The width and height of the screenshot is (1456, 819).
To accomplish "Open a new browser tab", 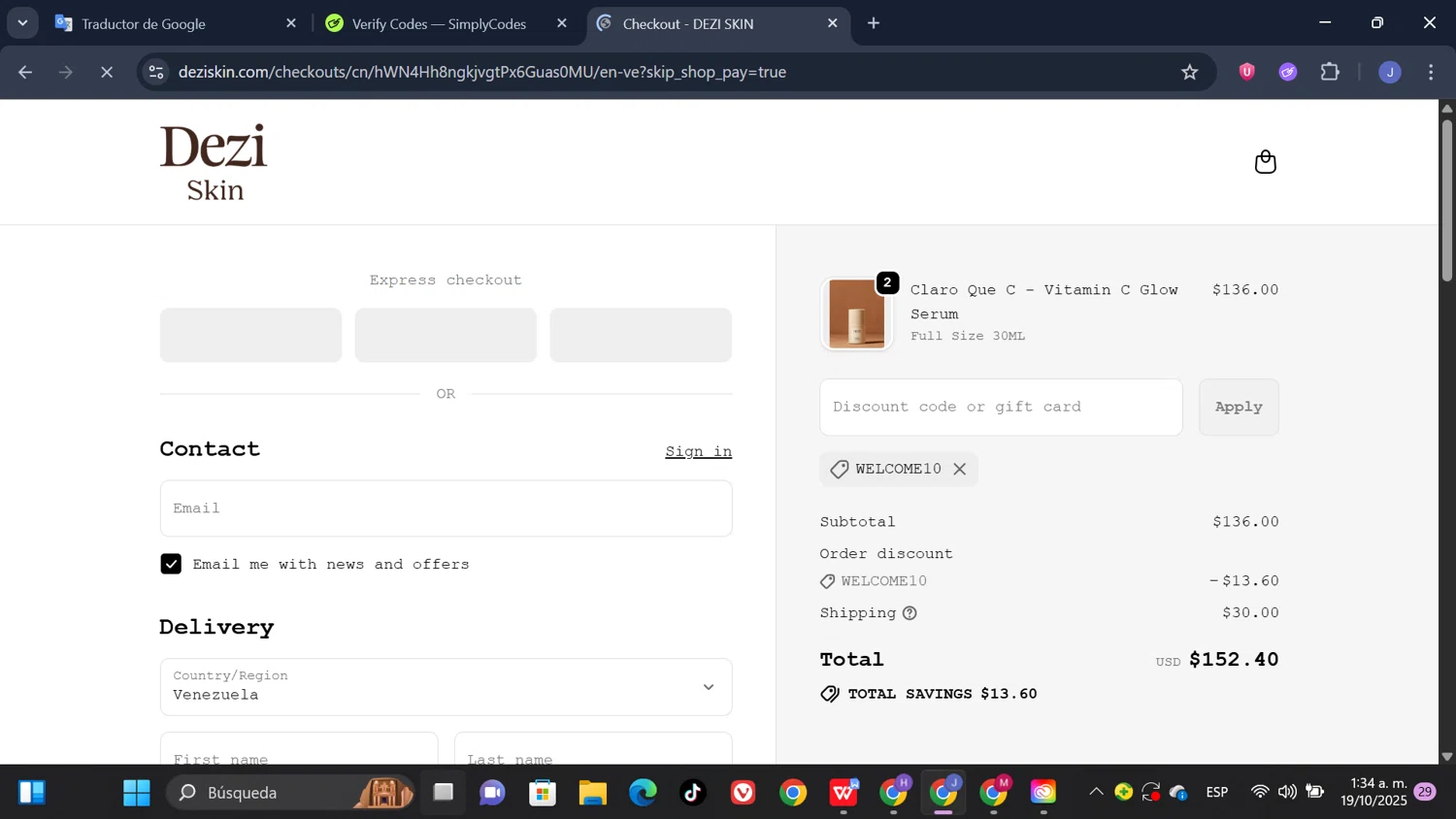I will [x=874, y=23].
